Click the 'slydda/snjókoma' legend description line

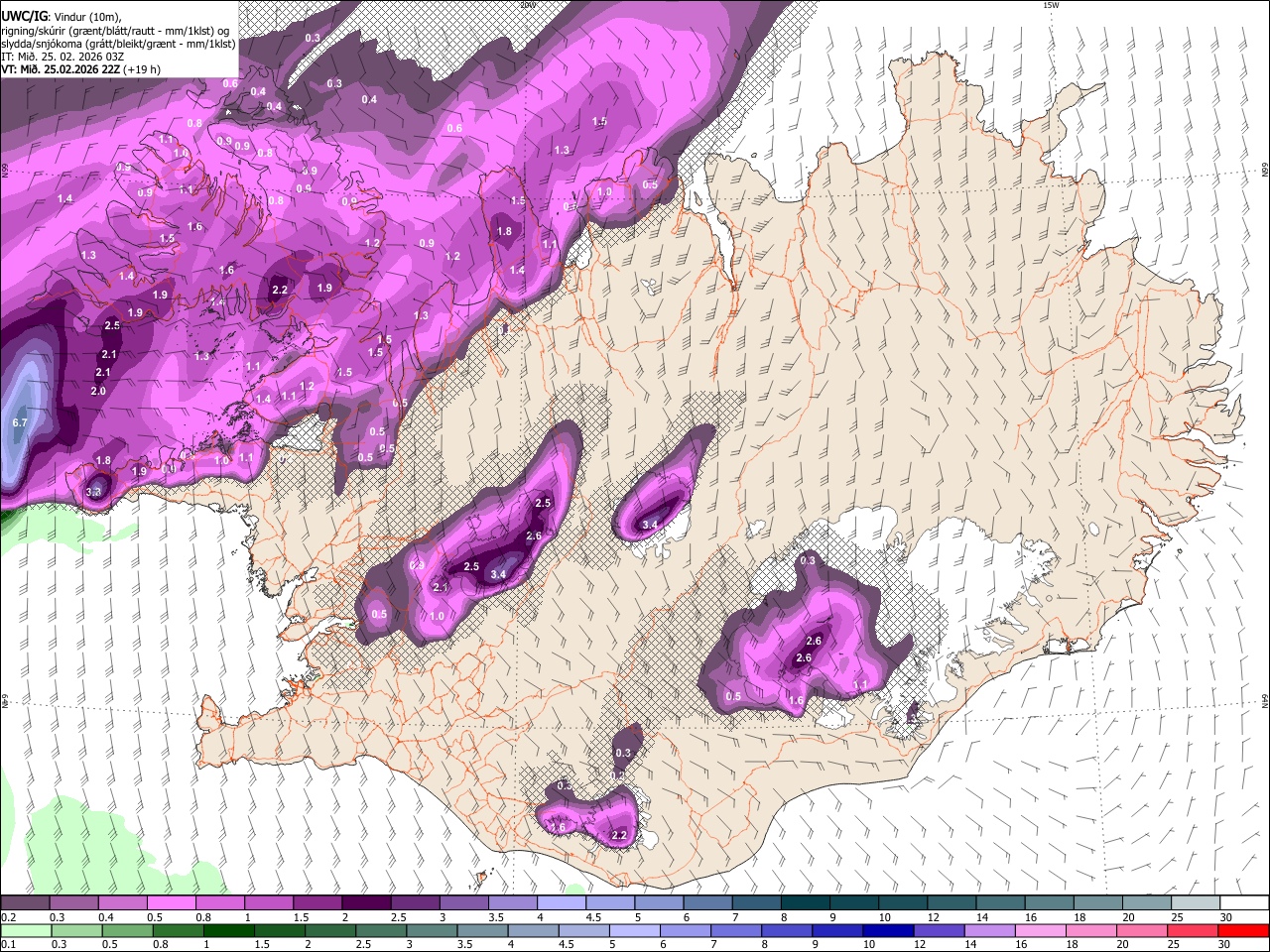coord(118,44)
